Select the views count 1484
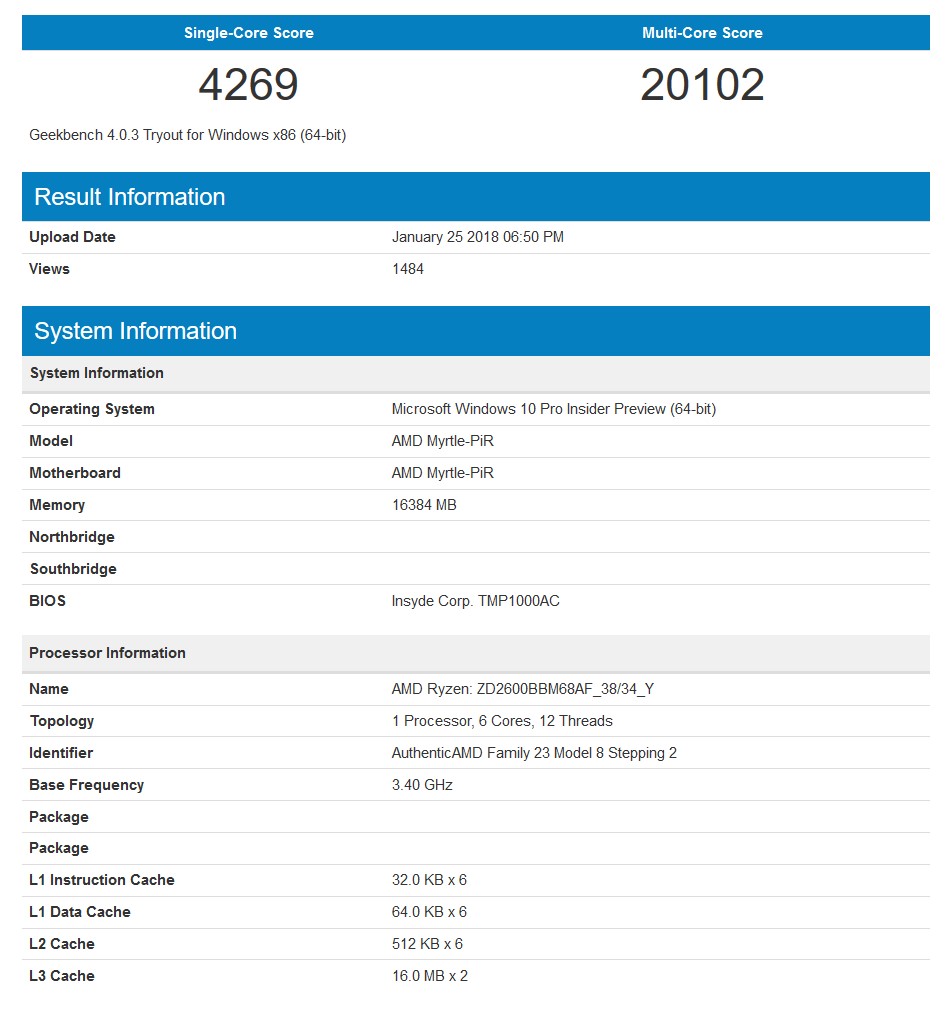Screen dimensions: 952x1009 pos(408,269)
